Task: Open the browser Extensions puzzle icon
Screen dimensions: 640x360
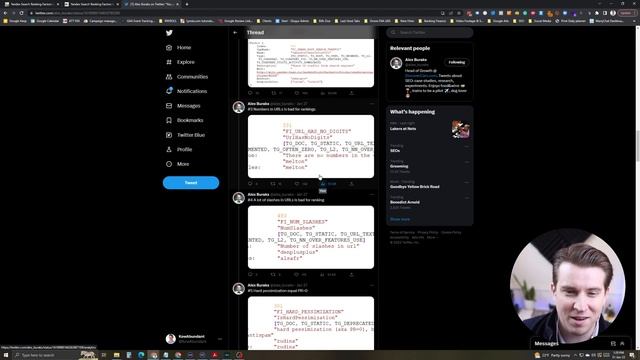Action: 597,13
